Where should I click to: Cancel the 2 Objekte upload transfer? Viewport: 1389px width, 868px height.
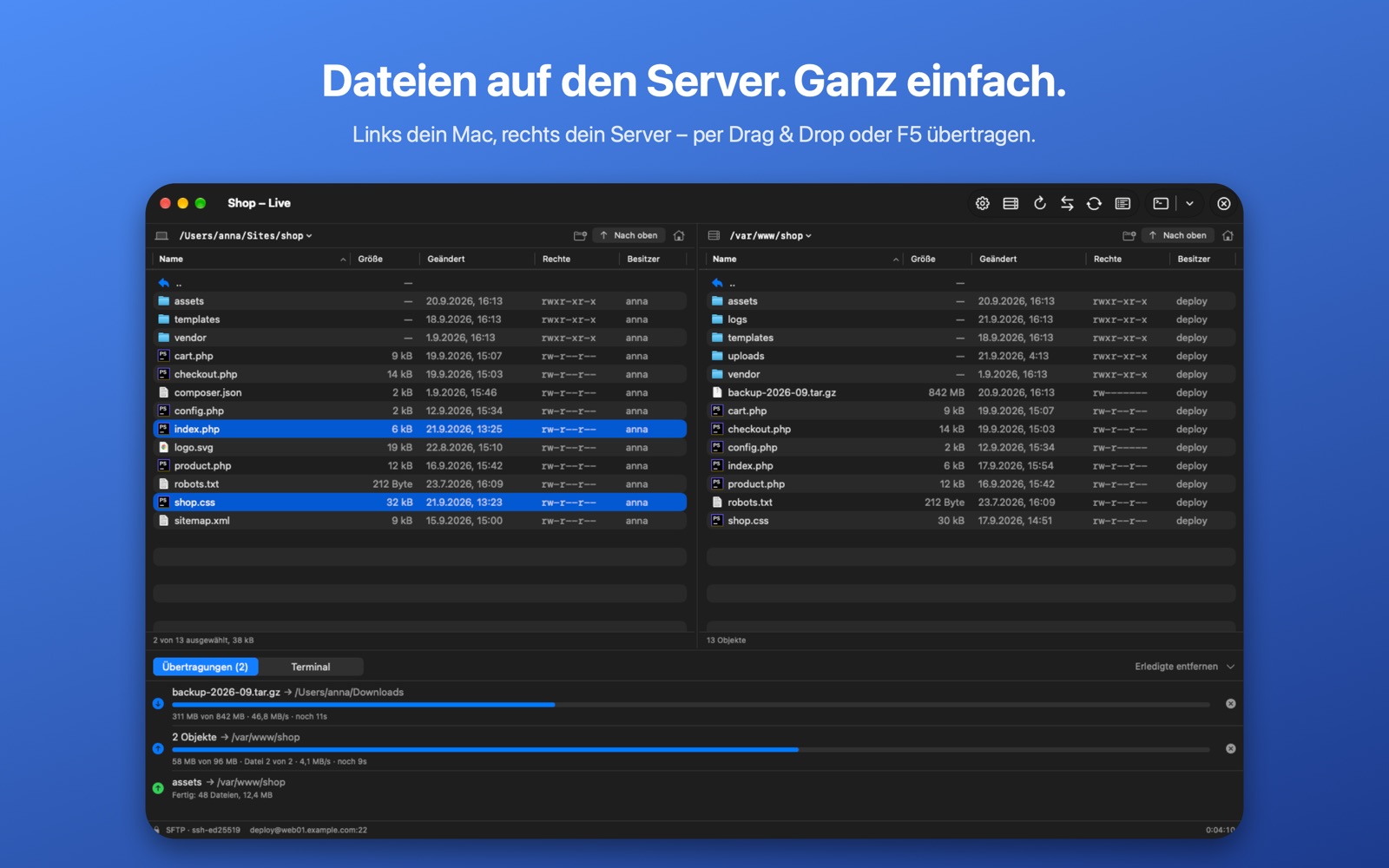click(1230, 748)
